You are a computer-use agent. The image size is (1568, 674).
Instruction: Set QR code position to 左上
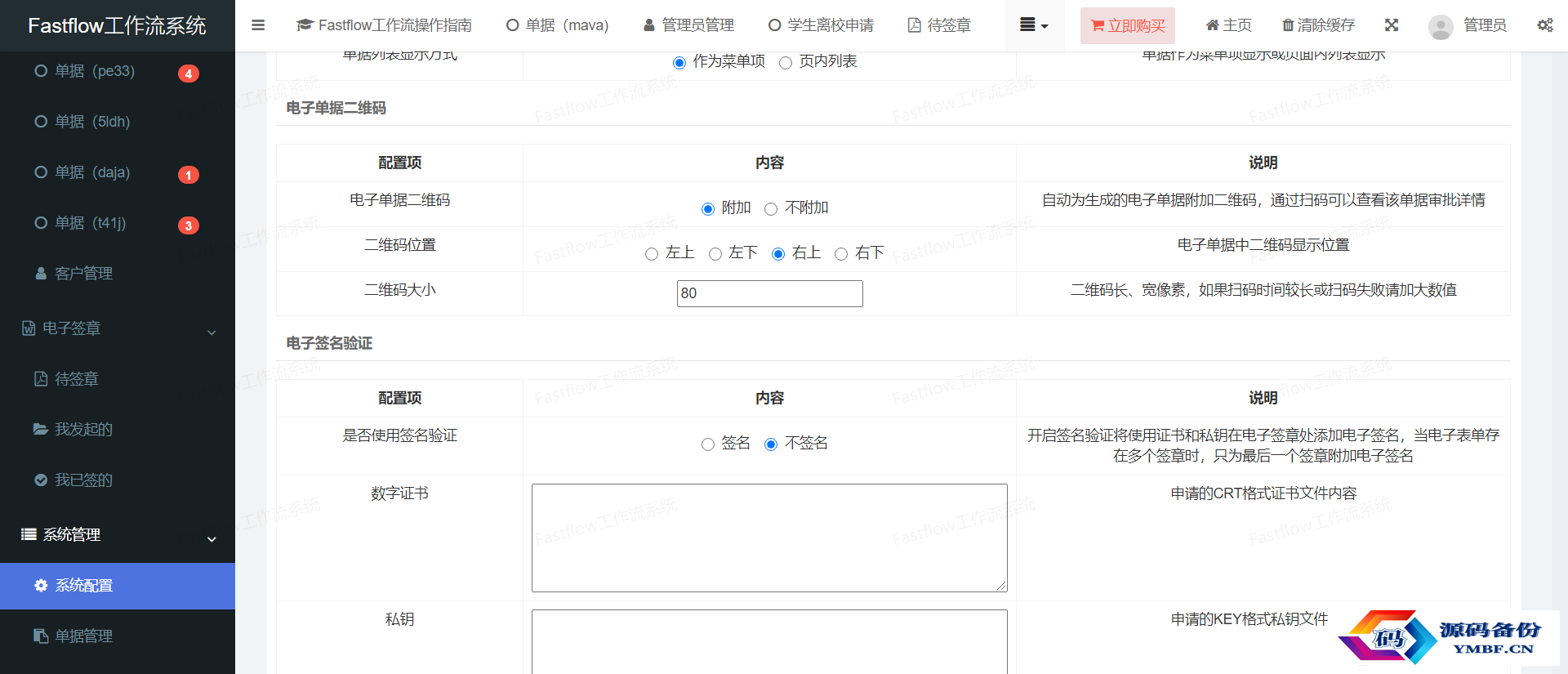pos(652,254)
